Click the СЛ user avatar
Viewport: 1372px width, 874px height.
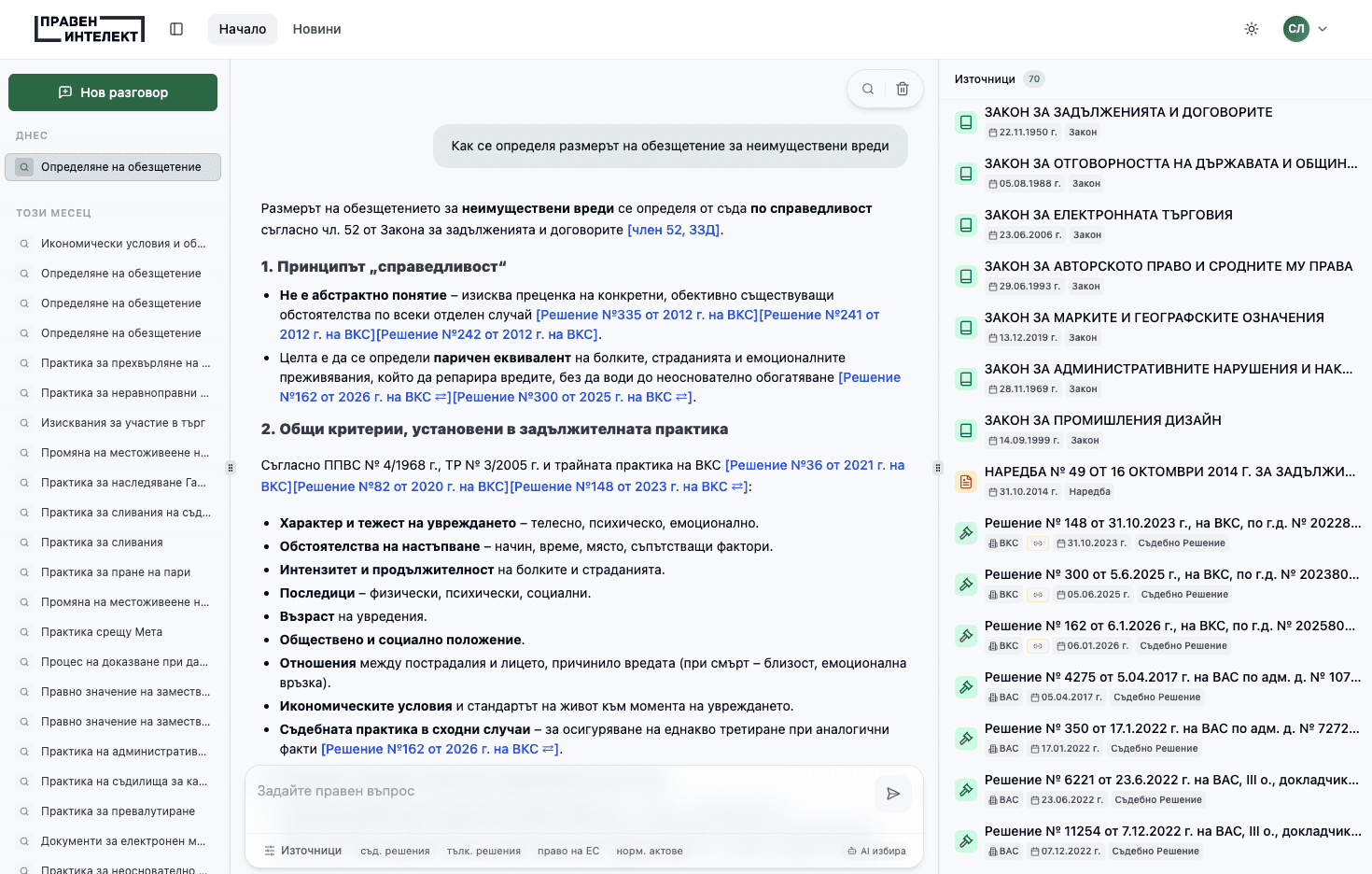click(1296, 29)
